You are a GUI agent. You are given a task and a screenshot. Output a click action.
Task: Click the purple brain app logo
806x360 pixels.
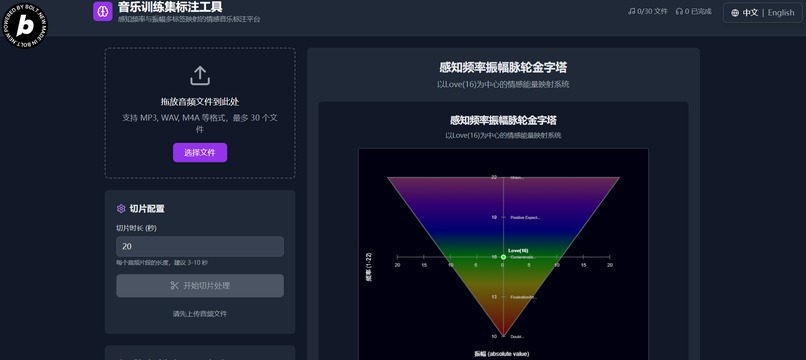point(103,11)
